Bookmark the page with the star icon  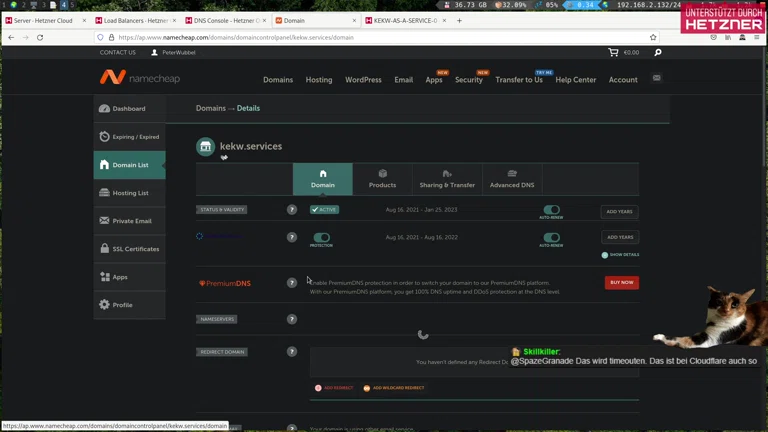(653, 37)
